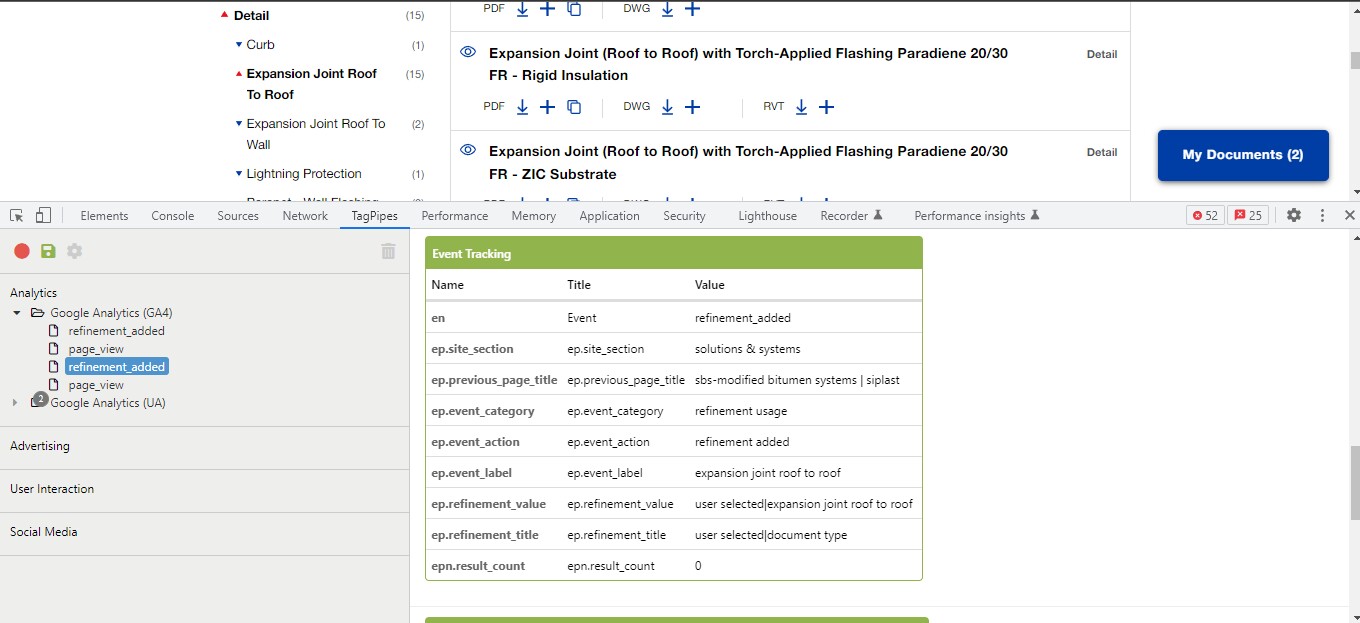Add the Rigid Insulation RVT to documents
The width and height of the screenshot is (1360, 623).
click(826, 107)
